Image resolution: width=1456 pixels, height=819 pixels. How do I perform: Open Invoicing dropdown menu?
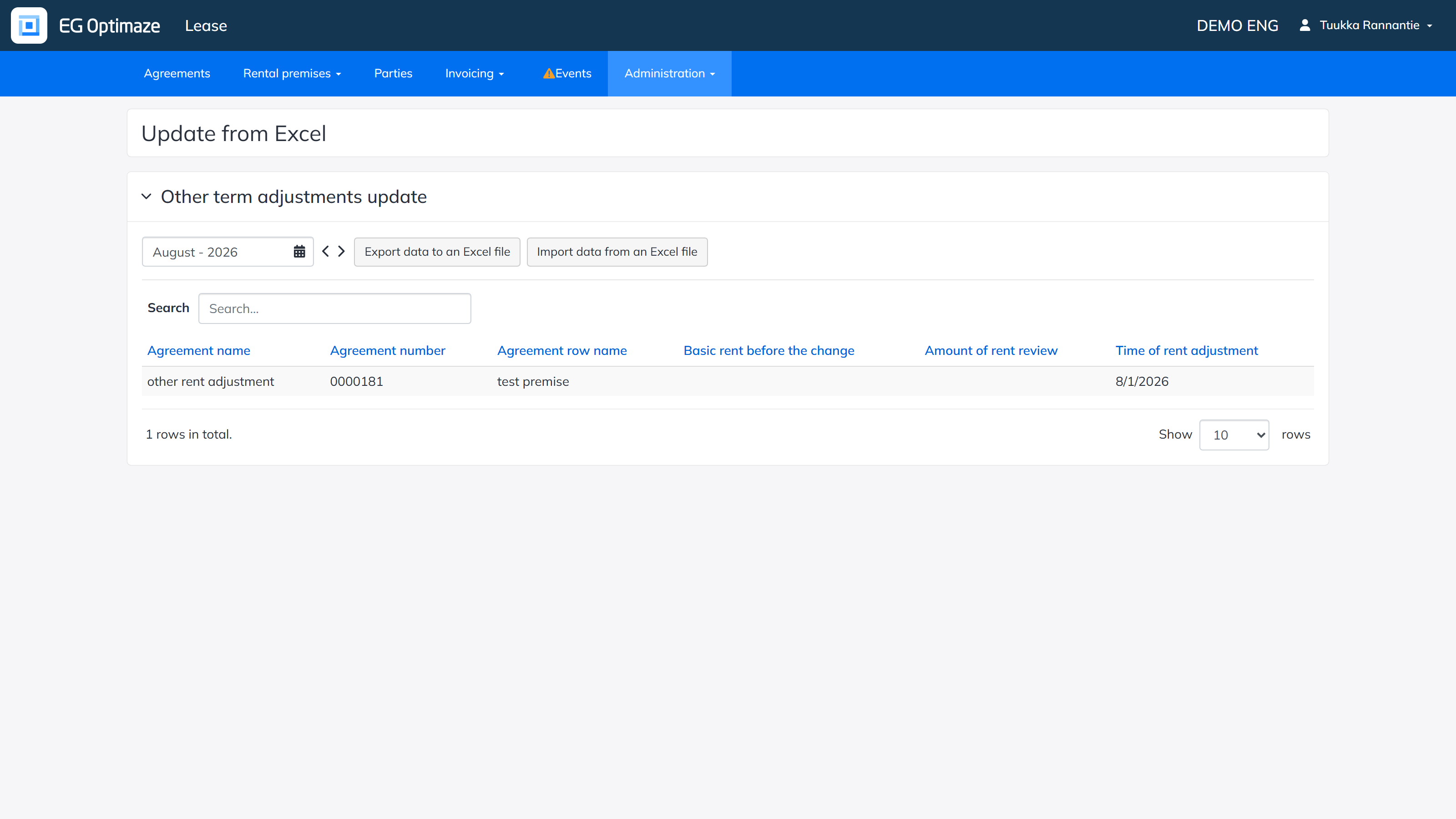(x=474, y=73)
